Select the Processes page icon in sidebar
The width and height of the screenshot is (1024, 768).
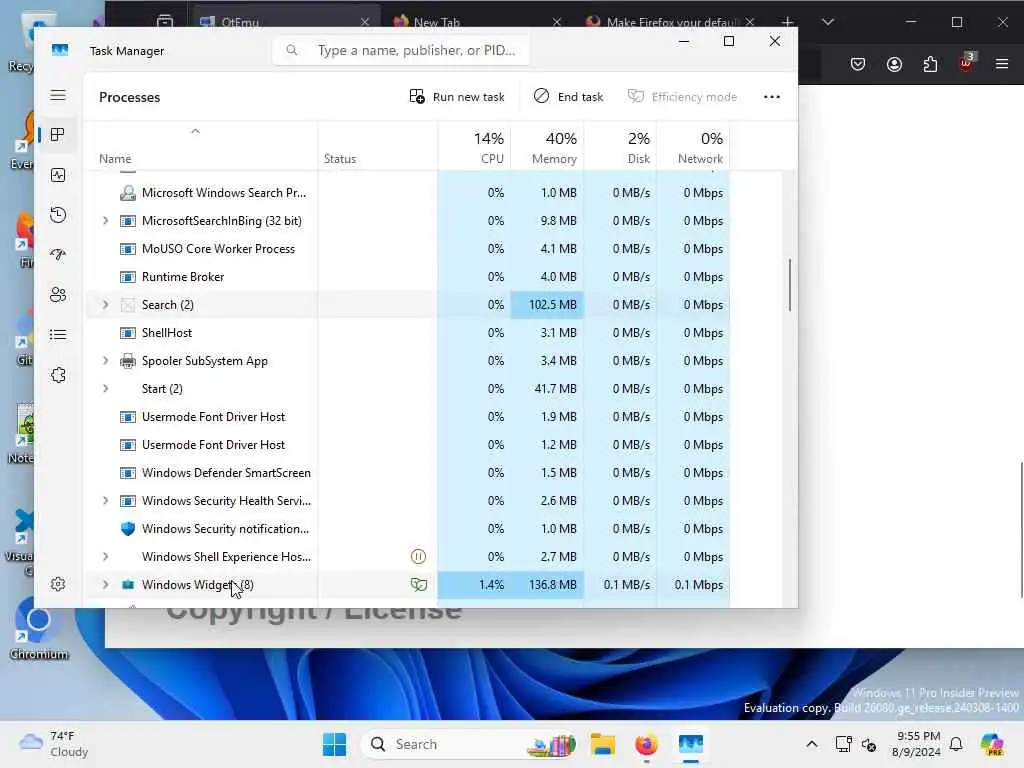58,135
